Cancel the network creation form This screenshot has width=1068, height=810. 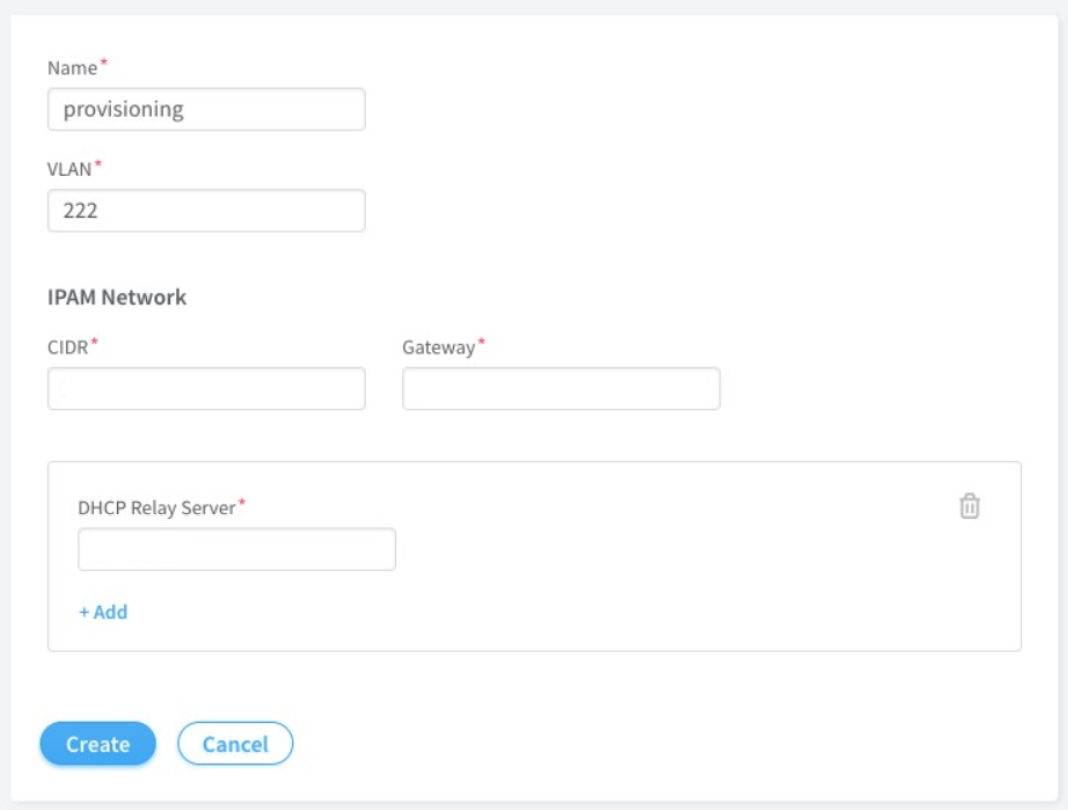click(235, 744)
